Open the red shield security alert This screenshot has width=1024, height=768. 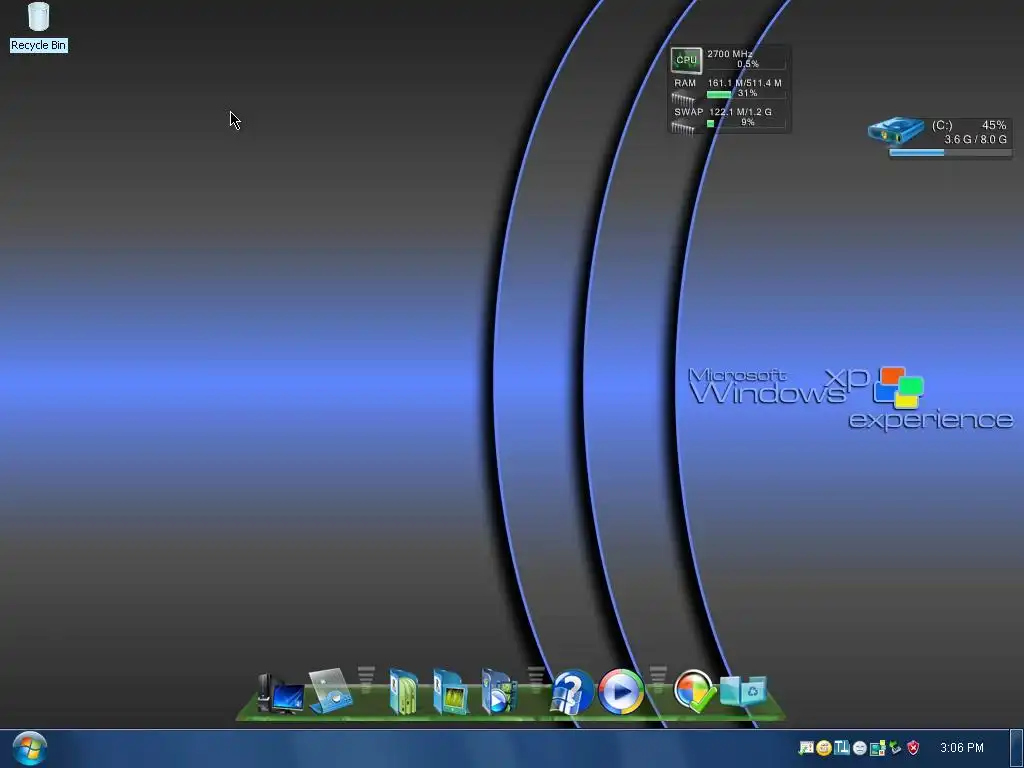pyautogui.click(x=913, y=748)
